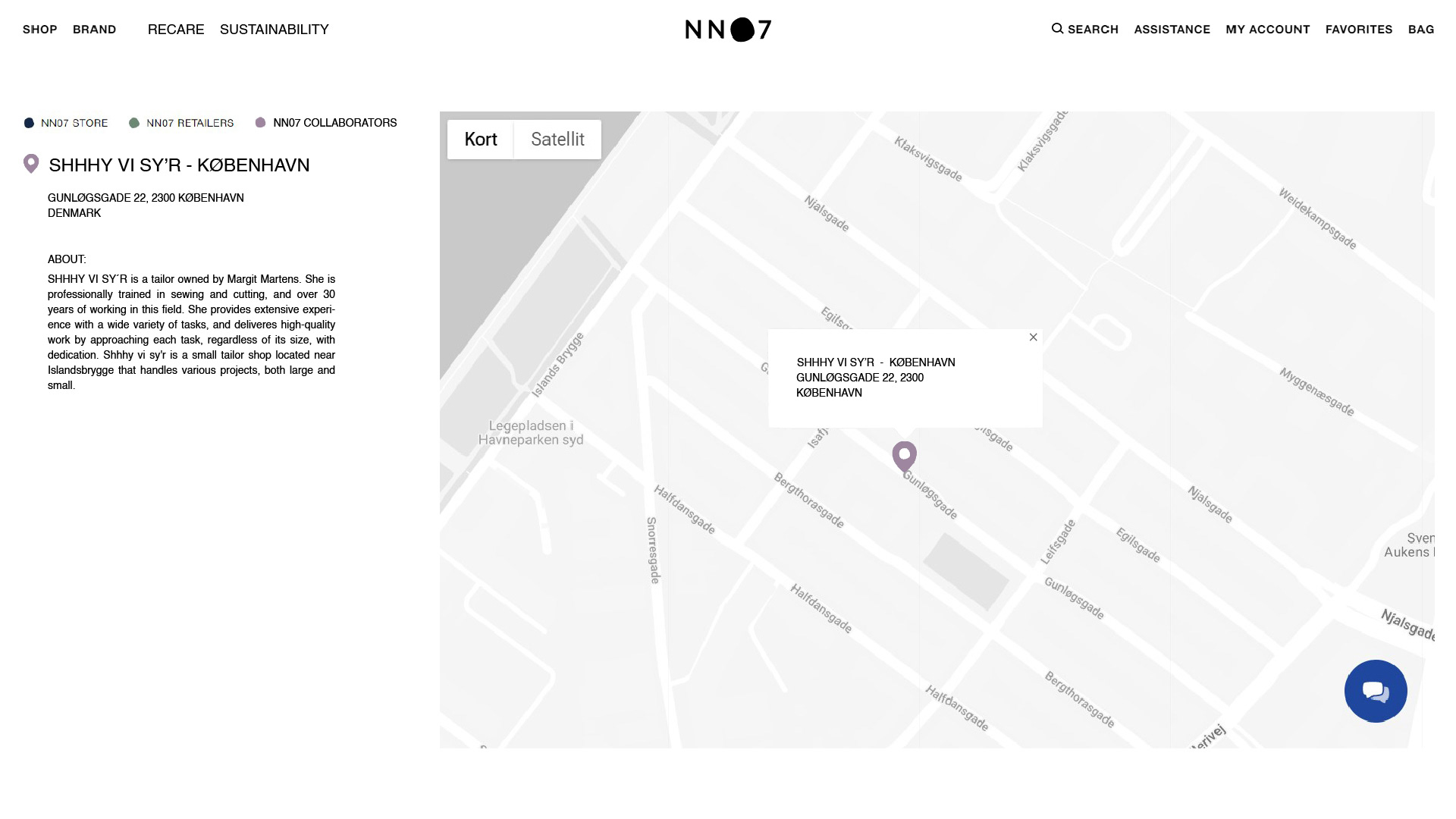Open the SHOP menu
The height and width of the screenshot is (819, 1456).
pyautogui.click(x=39, y=30)
